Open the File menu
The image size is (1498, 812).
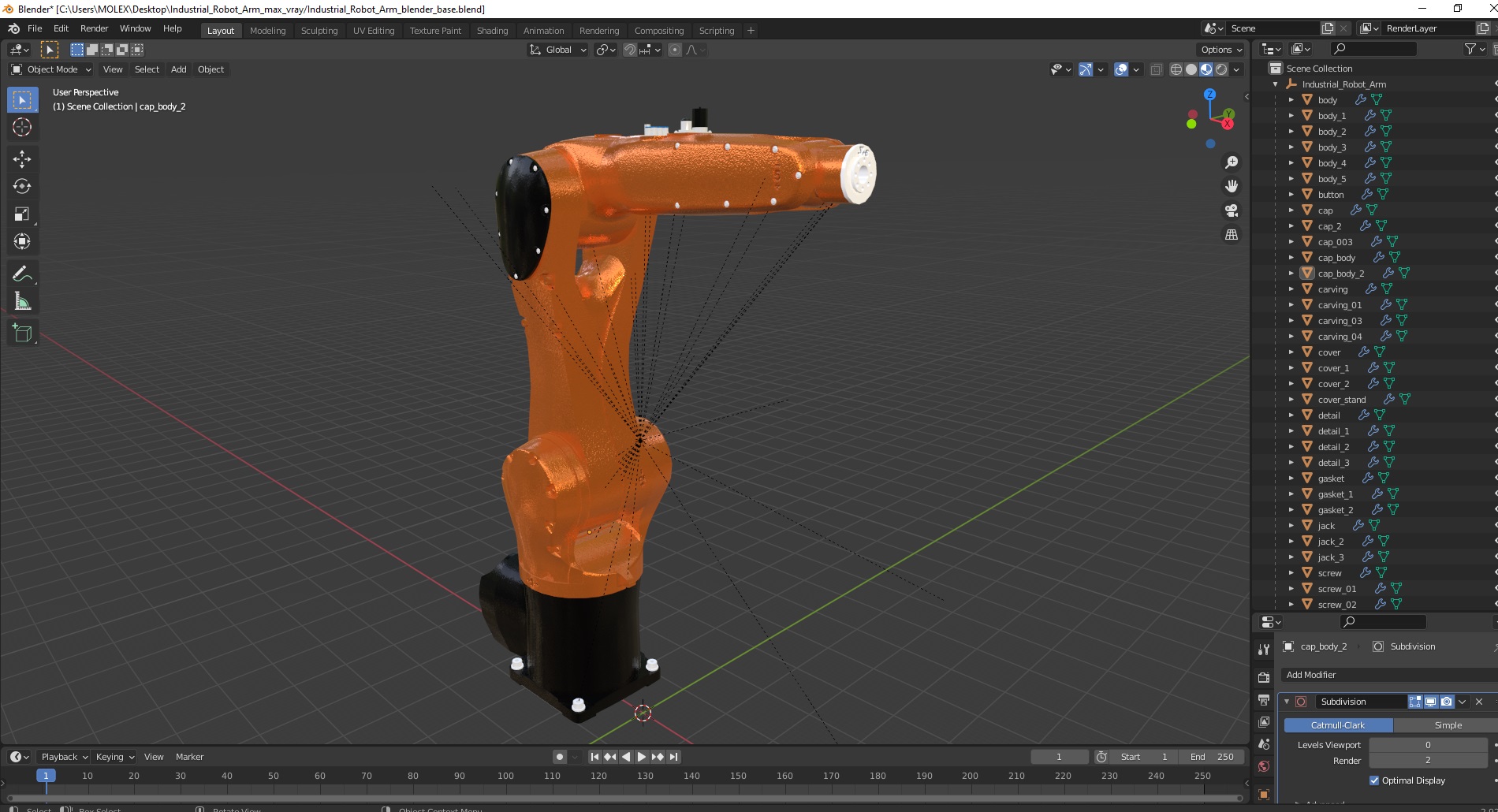coord(35,28)
